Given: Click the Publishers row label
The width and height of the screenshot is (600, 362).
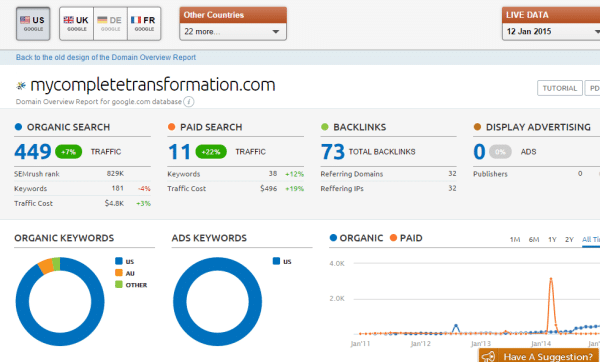Looking at the screenshot, I should point(490,174).
